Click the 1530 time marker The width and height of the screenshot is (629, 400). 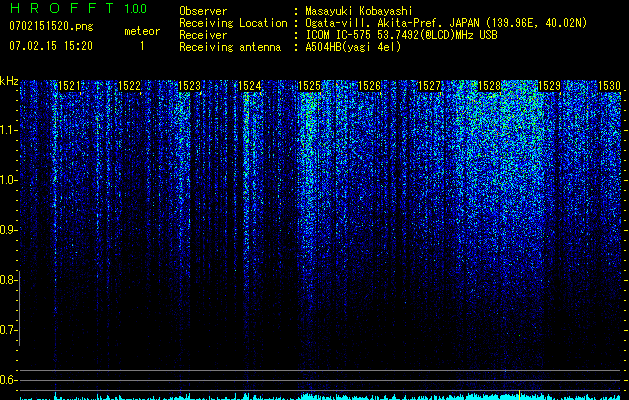(609, 86)
